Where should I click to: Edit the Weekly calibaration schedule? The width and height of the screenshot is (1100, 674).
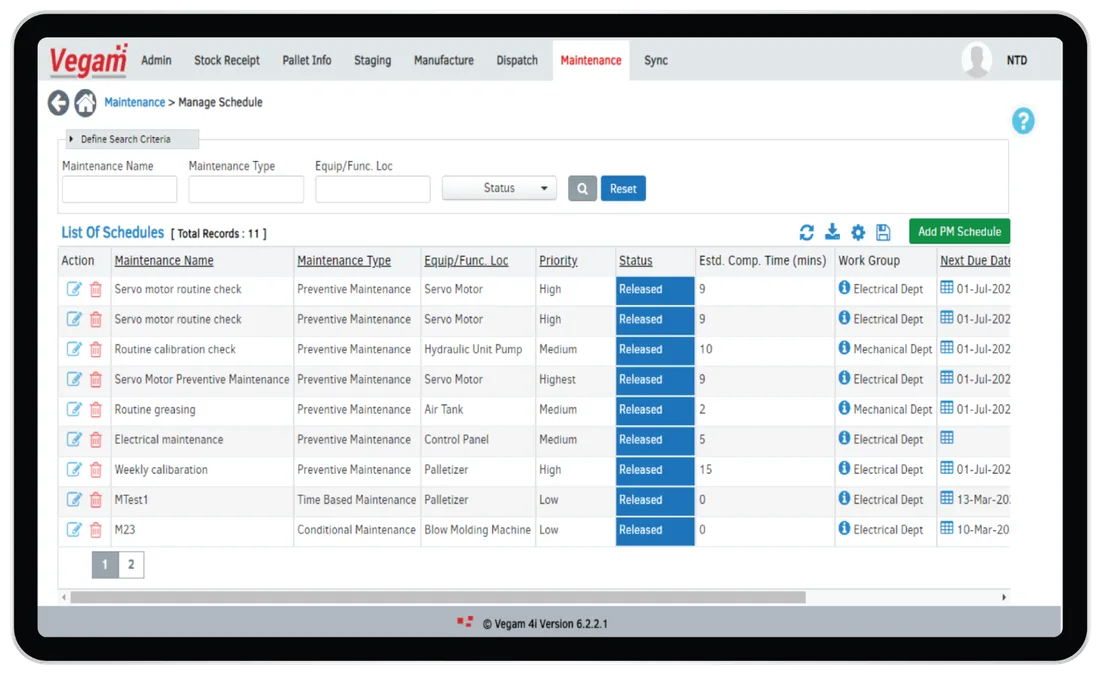(x=74, y=470)
